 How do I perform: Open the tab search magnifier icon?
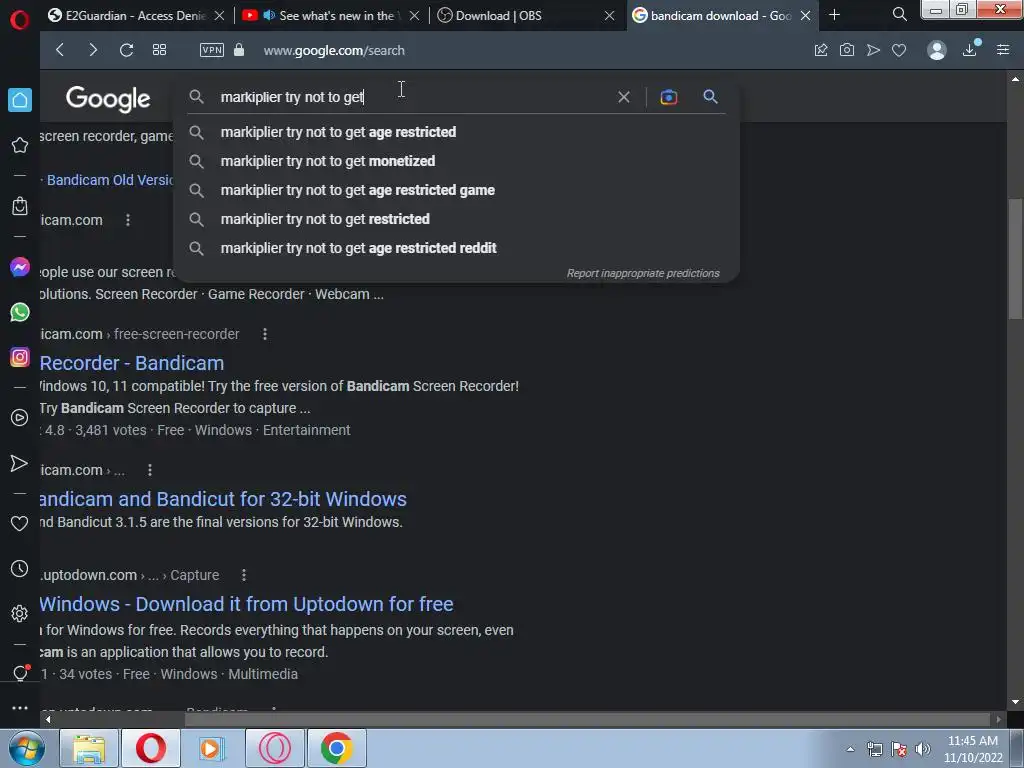pos(899,14)
